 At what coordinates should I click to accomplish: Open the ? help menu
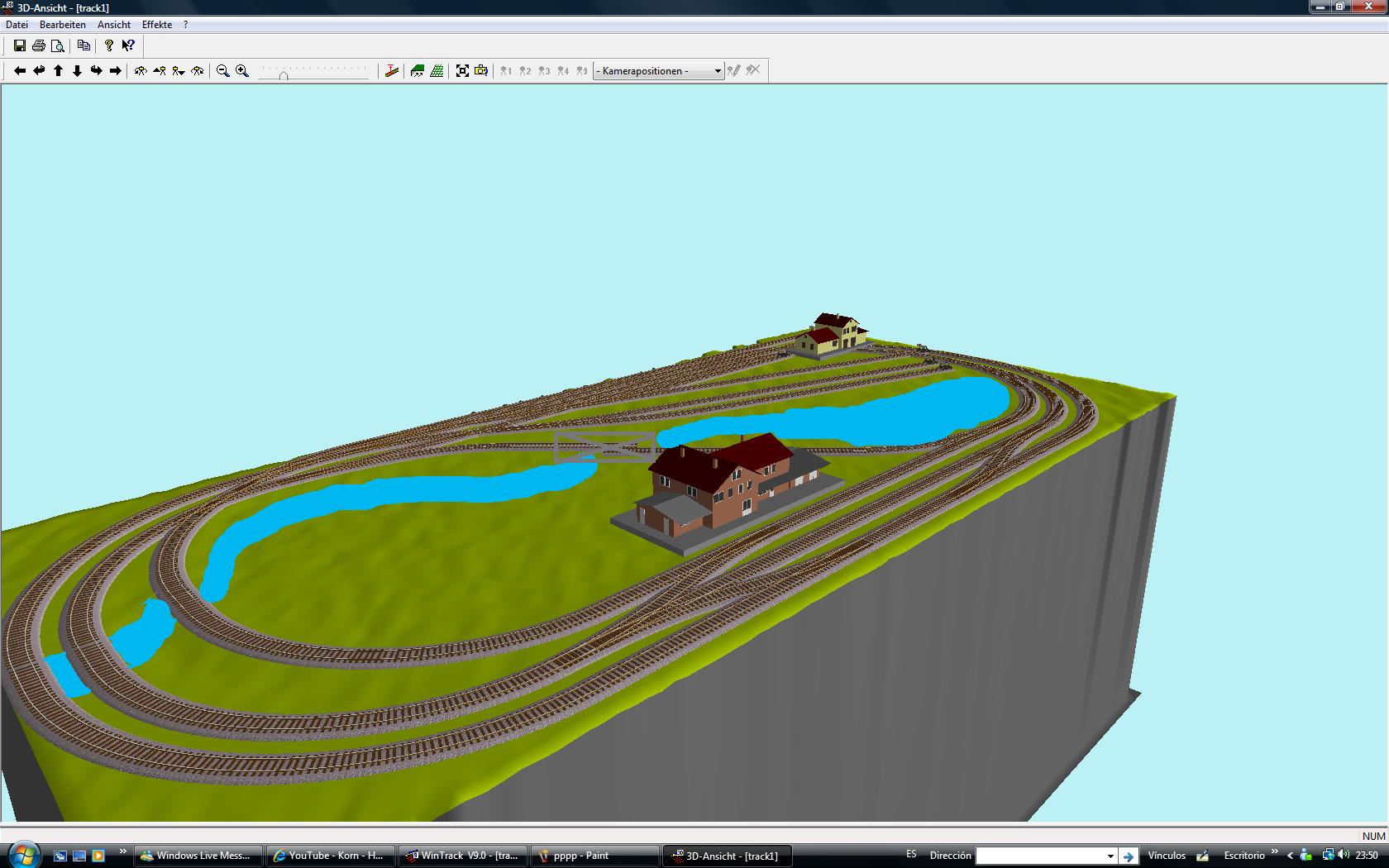coord(185,25)
